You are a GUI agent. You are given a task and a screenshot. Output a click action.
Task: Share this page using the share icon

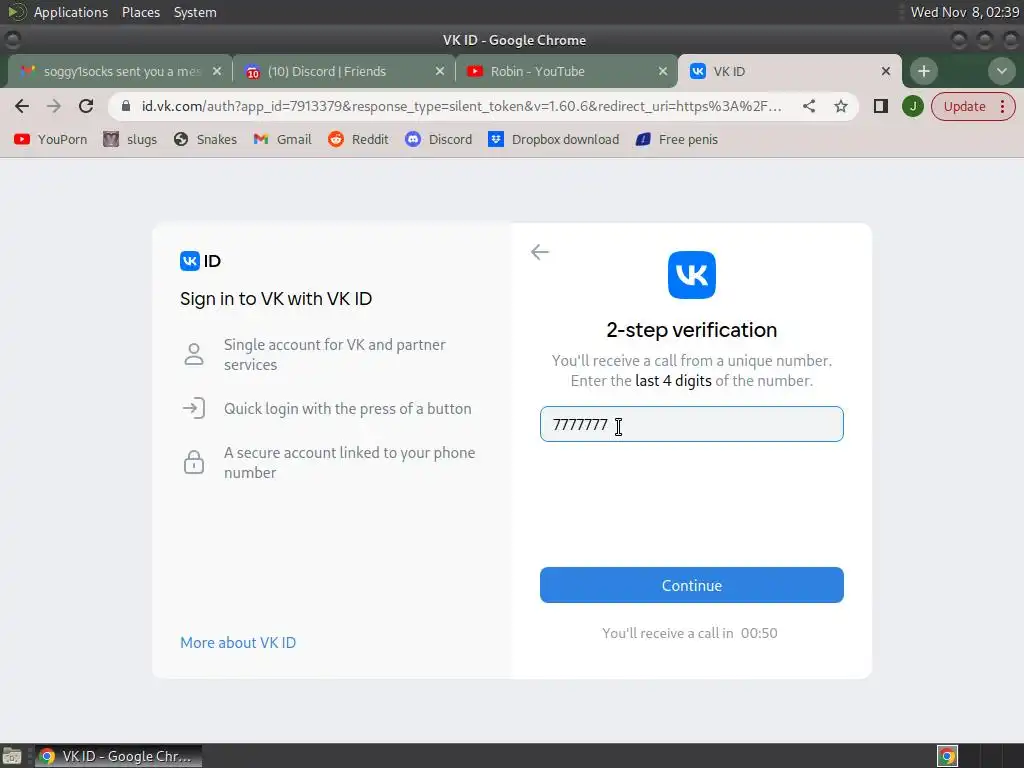point(808,106)
